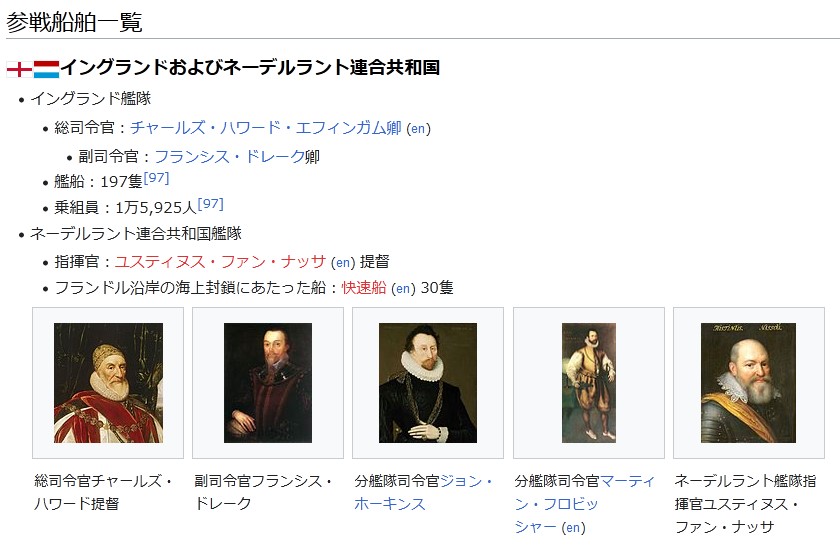
Task: Open (en) link after 快速船
Action: [x=403, y=289]
